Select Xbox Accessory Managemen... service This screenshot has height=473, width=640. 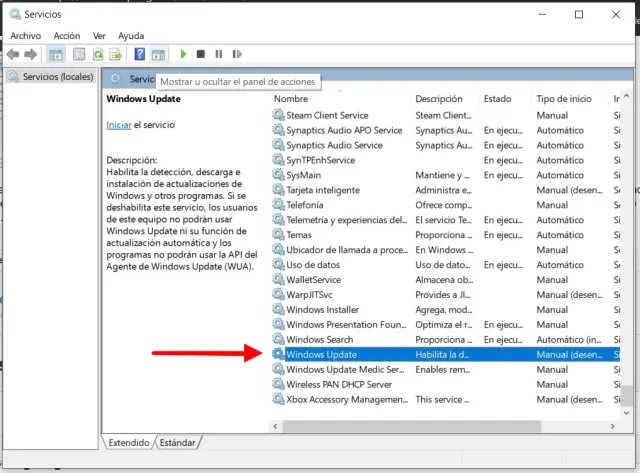[446, 399]
